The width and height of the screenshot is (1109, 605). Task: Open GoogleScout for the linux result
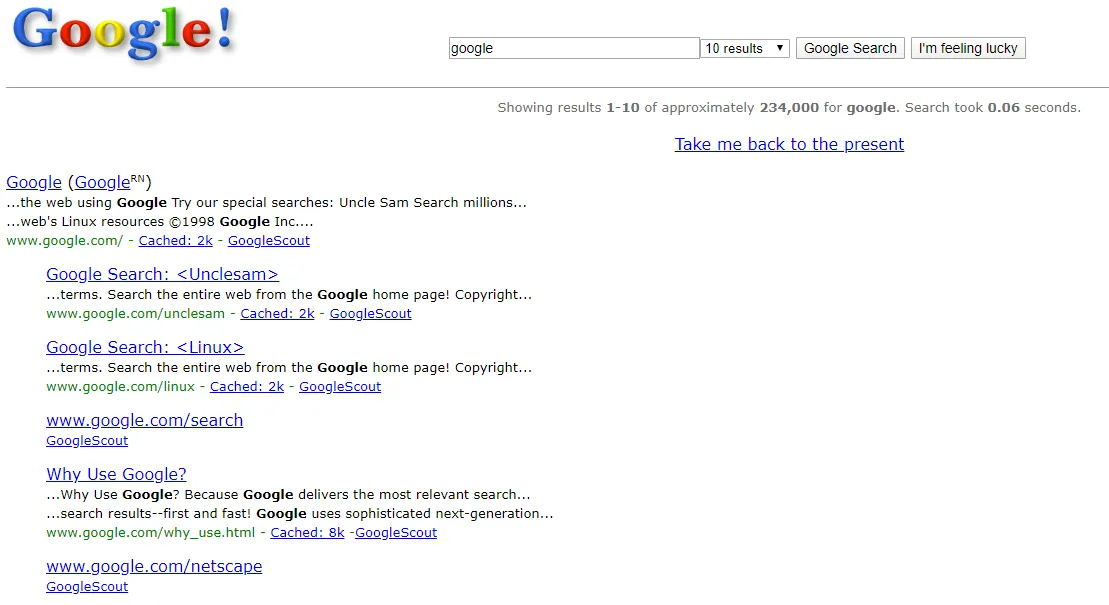(x=340, y=386)
